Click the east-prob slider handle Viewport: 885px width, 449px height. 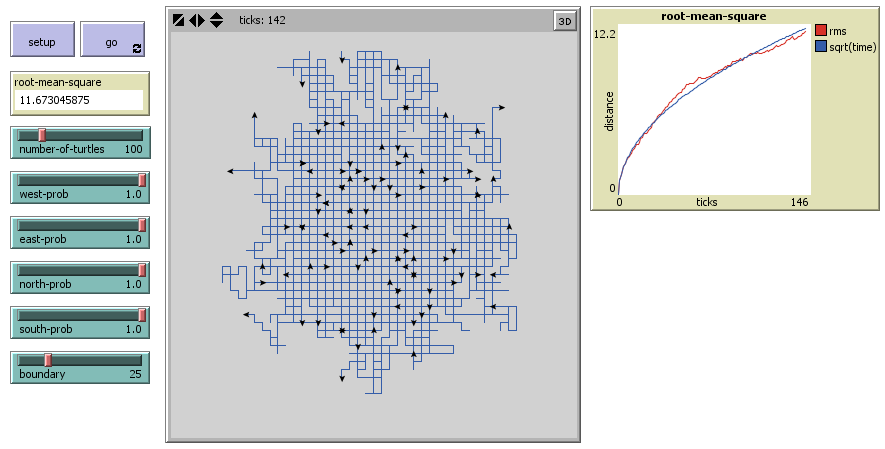click(x=142, y=225)
